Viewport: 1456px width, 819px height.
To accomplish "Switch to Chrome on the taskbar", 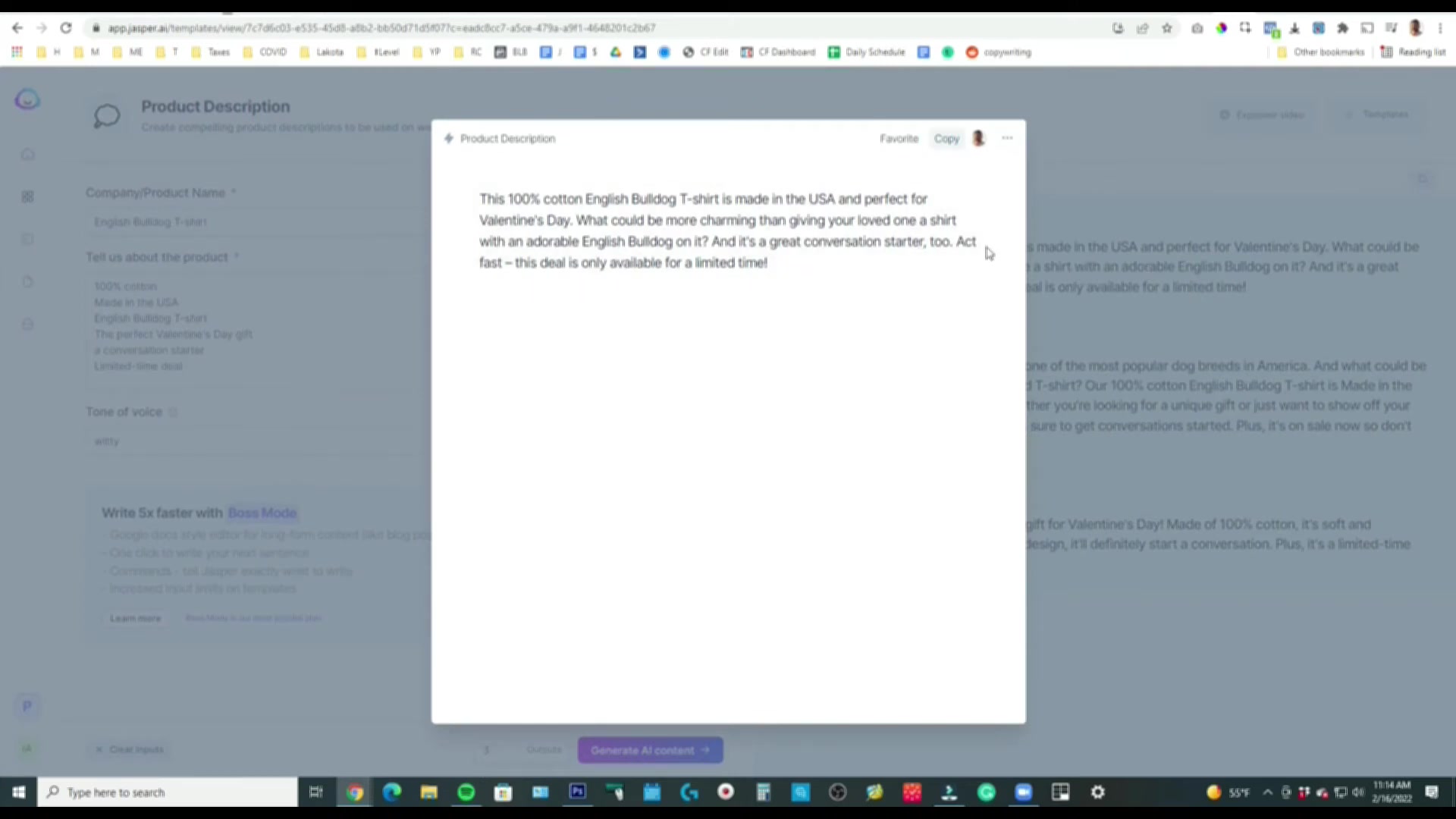I will [355, 792].
